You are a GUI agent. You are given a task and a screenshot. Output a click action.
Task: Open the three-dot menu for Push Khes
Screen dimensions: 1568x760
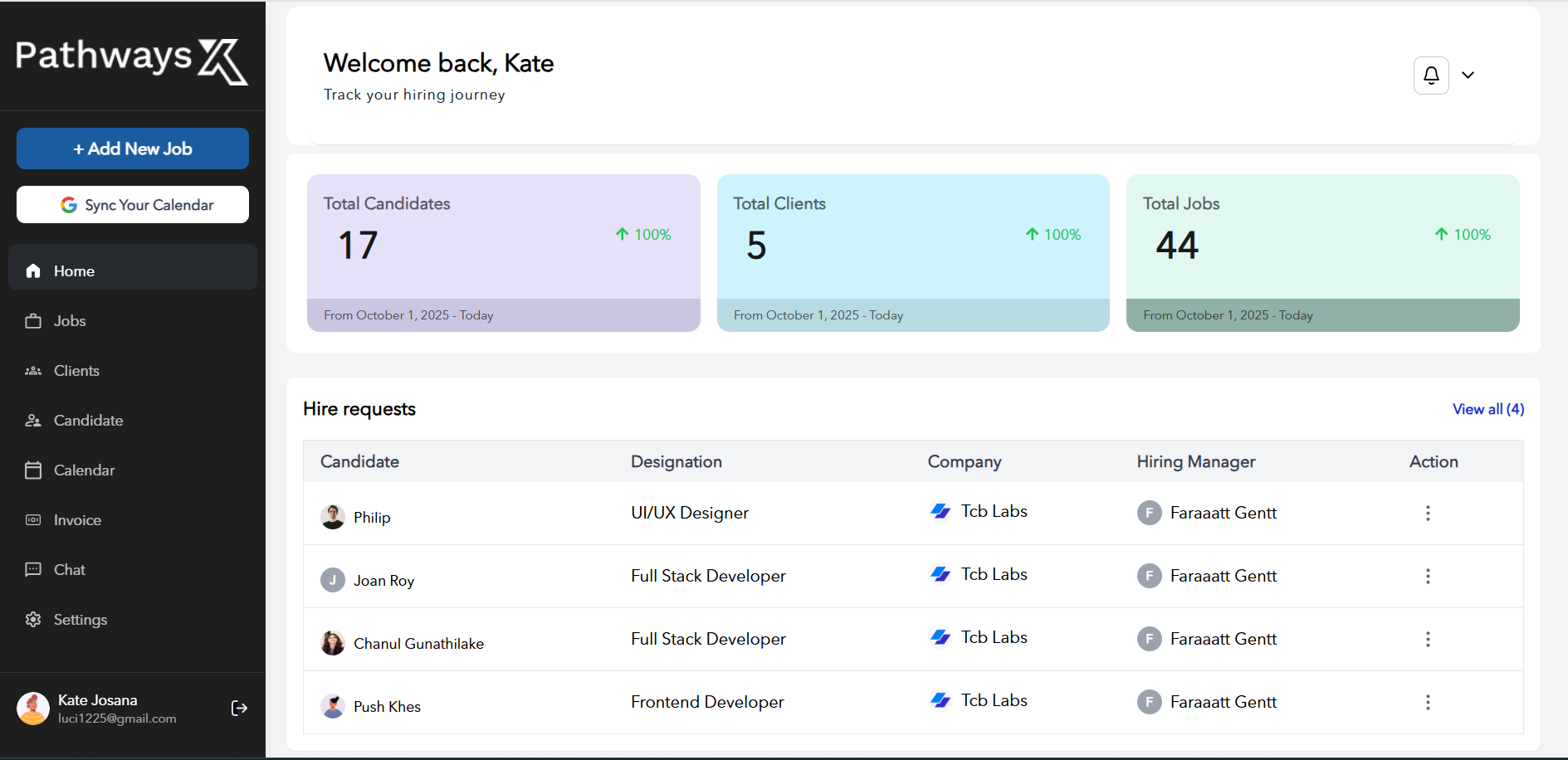(1428, 702)
